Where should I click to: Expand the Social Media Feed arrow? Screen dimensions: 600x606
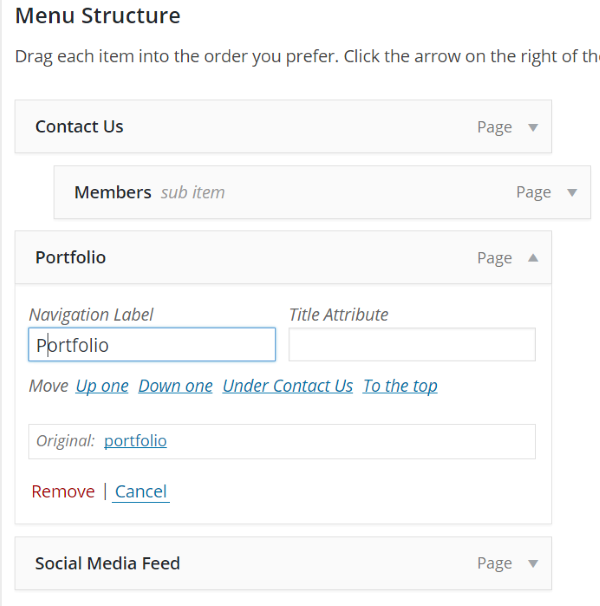533,563
